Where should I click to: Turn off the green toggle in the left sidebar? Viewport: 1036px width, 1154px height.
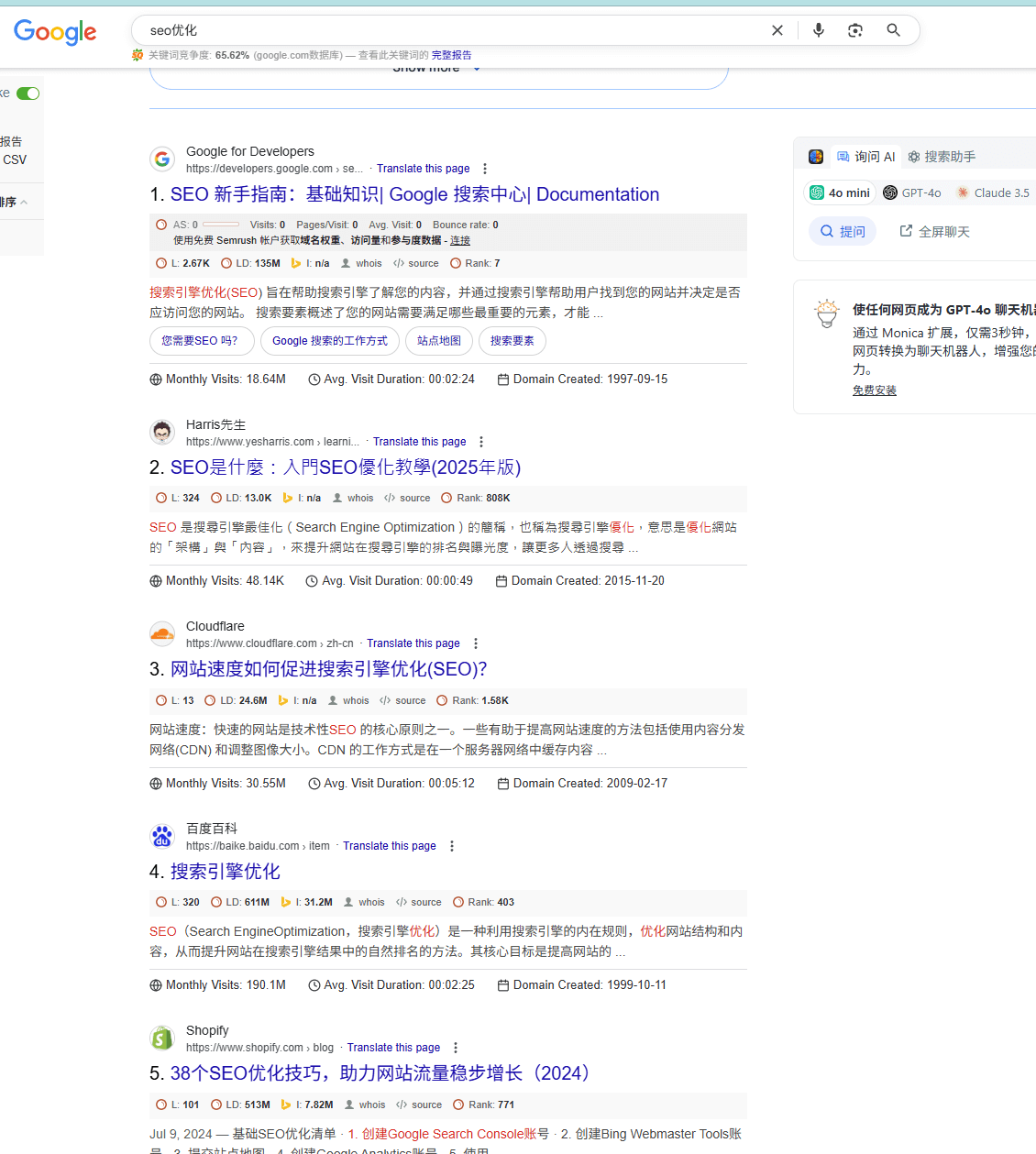[28, 93]
